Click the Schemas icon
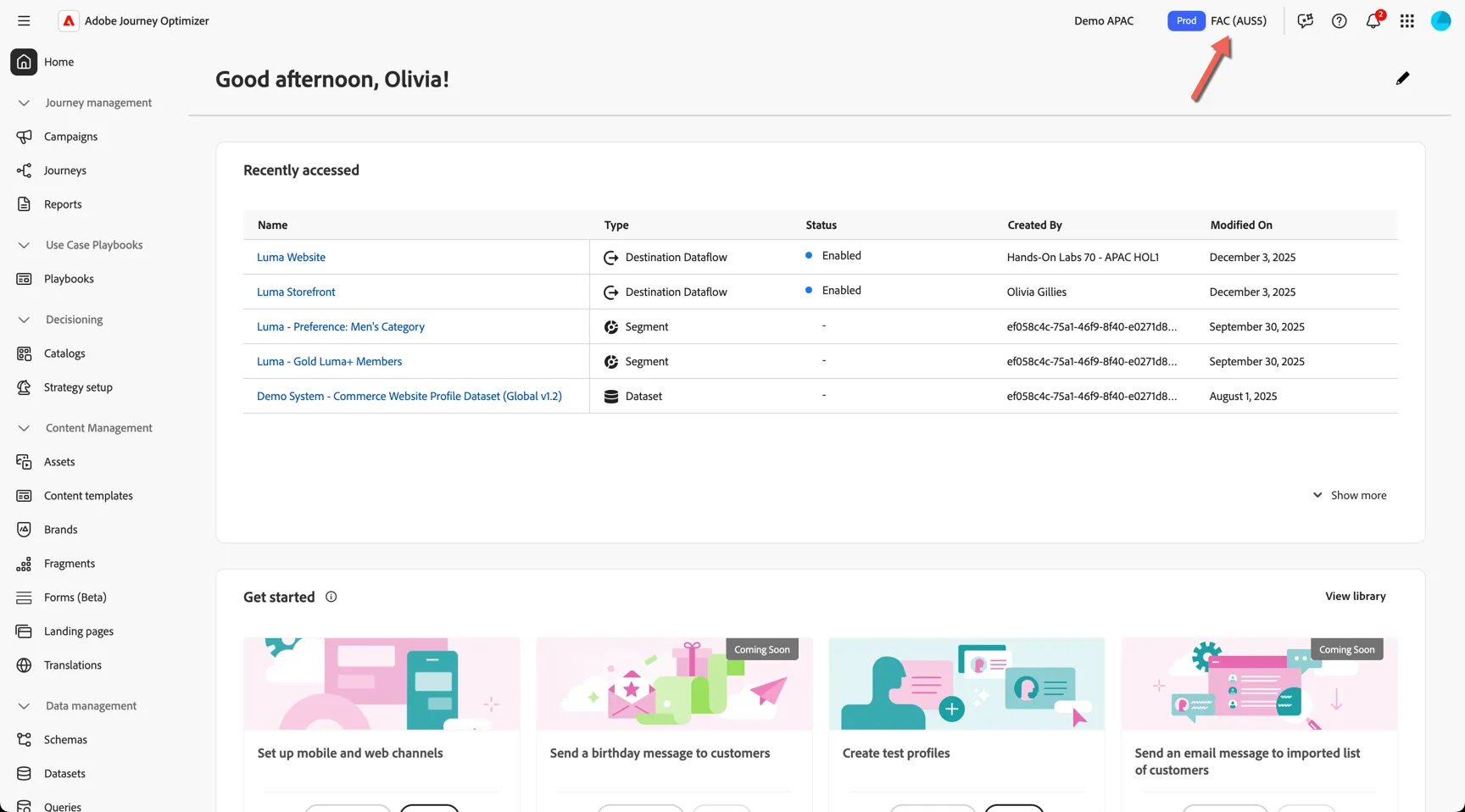This screenshot has width=1465, height=812. [24, 740]
